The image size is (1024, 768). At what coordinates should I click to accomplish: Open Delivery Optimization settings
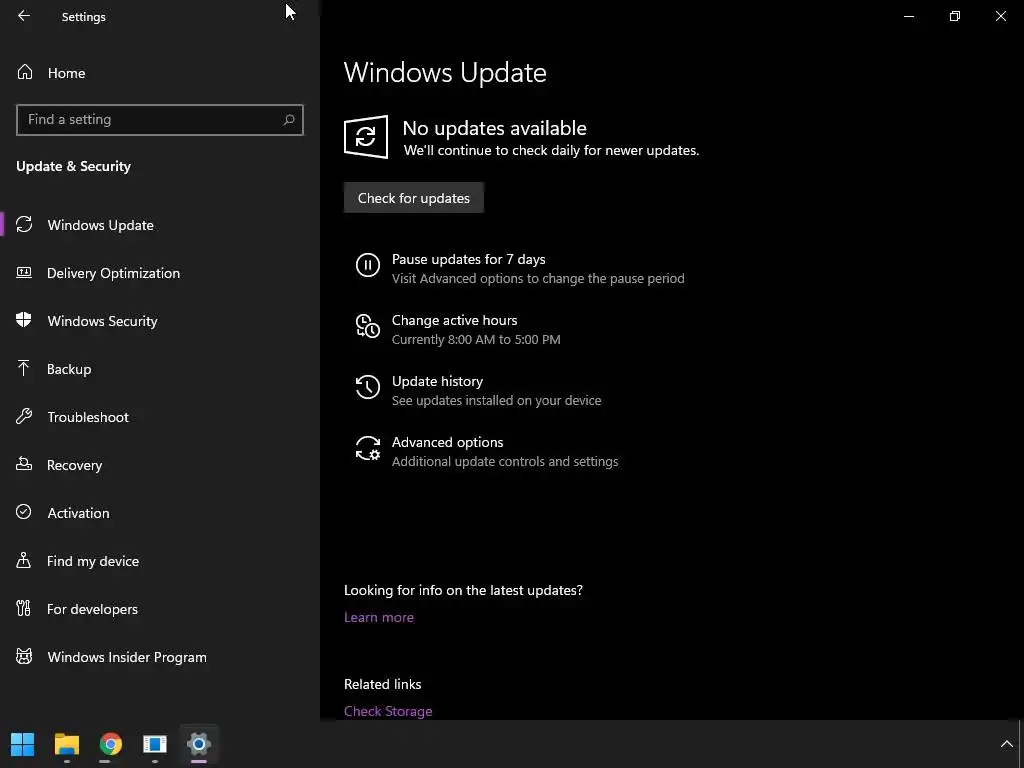click(x=113, y=273)
